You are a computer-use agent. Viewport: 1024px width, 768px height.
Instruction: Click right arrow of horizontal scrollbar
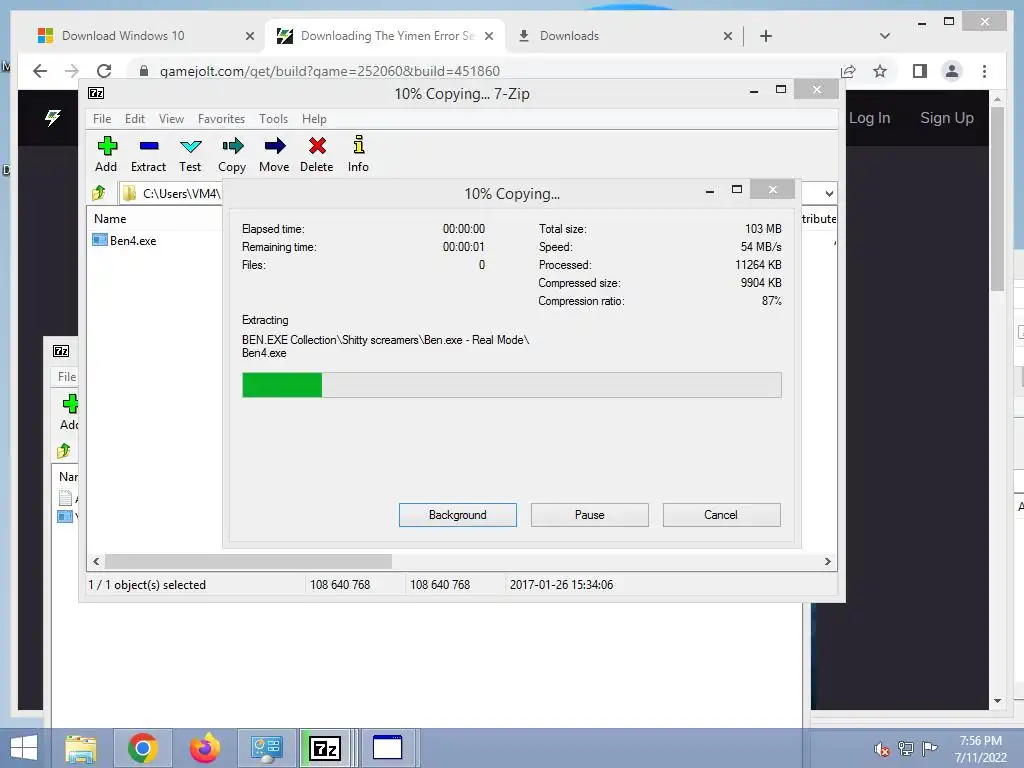[827, 562]
